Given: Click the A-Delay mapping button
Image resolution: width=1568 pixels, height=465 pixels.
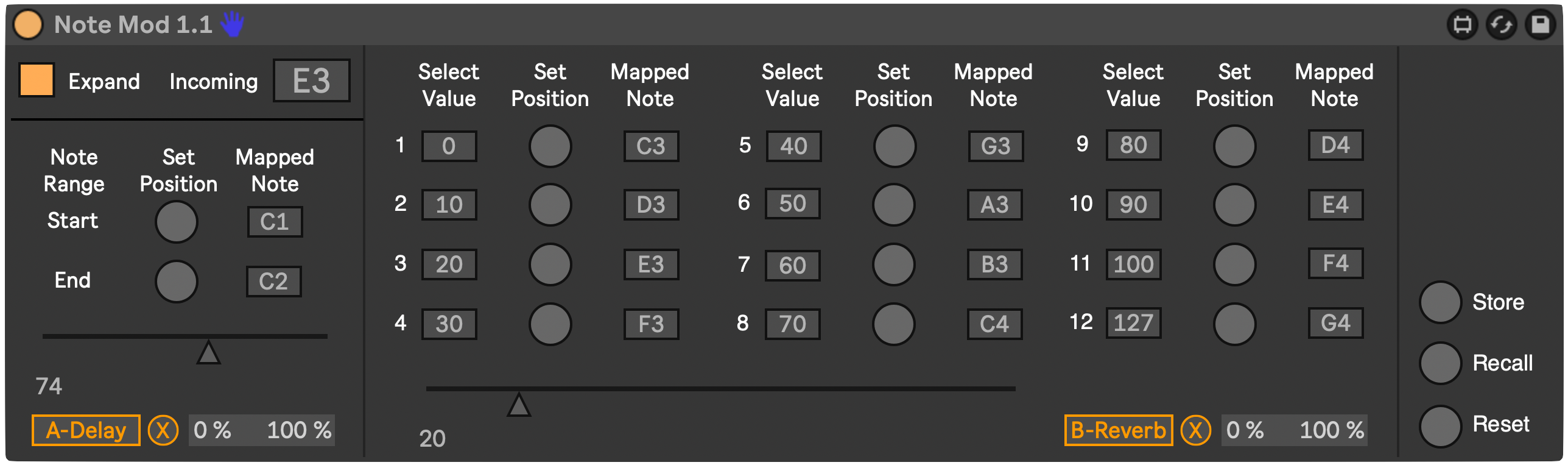Looking at the screenshot, I should tap(86, 430).
